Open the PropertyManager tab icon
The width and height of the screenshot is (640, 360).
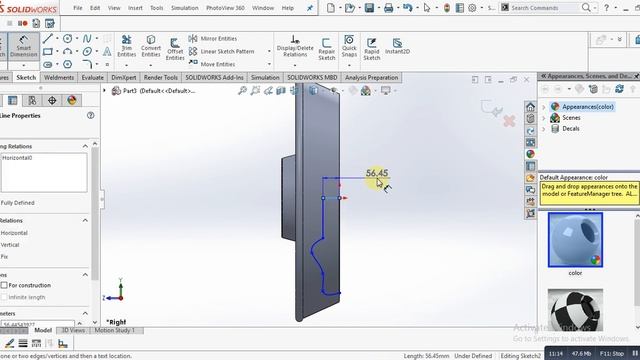(13, 100)
